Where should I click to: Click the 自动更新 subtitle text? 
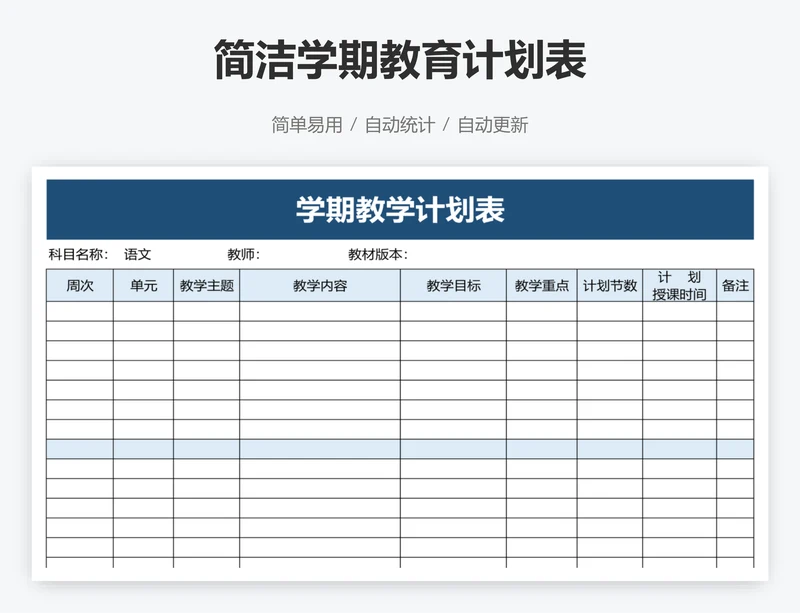(493, 125)
